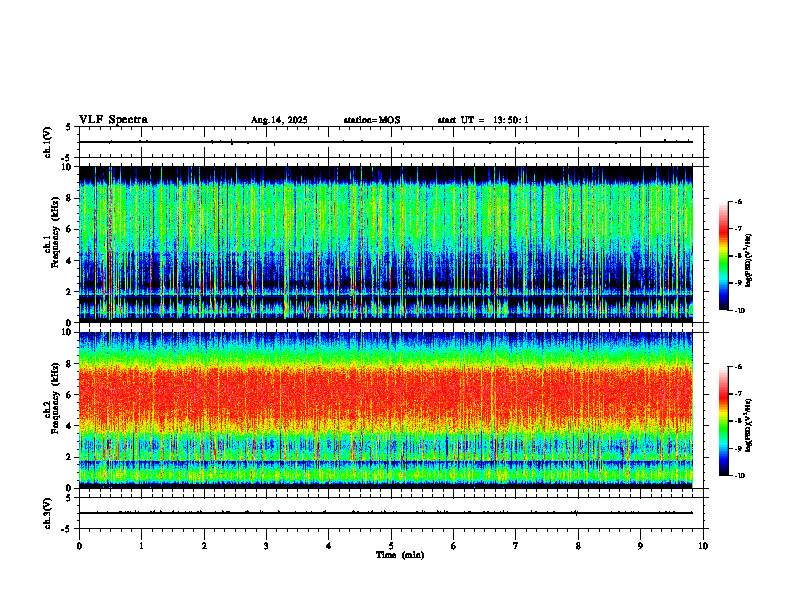Image resolution: width=792 pixels, height=612 pixels.
Task: Select the "start UT = 13:50: 1" text
Action: (x=483, y=120)
